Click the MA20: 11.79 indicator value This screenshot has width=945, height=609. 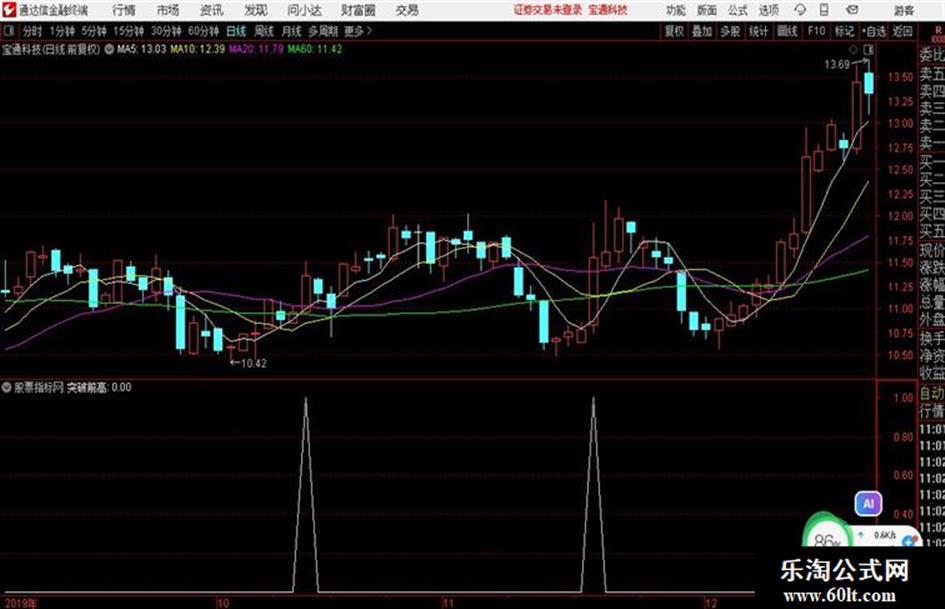pos(256,49)
